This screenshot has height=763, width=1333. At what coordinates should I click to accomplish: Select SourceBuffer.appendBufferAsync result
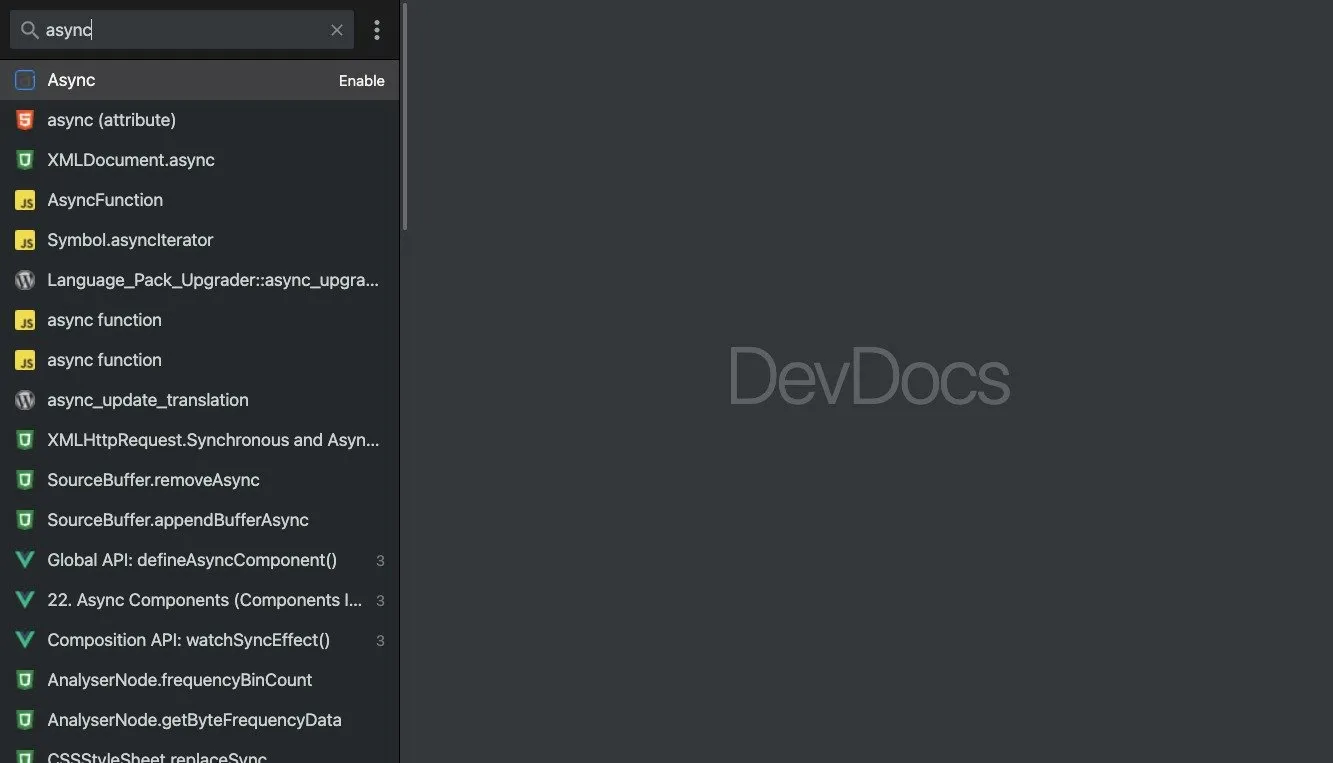[x=199, y=520]
